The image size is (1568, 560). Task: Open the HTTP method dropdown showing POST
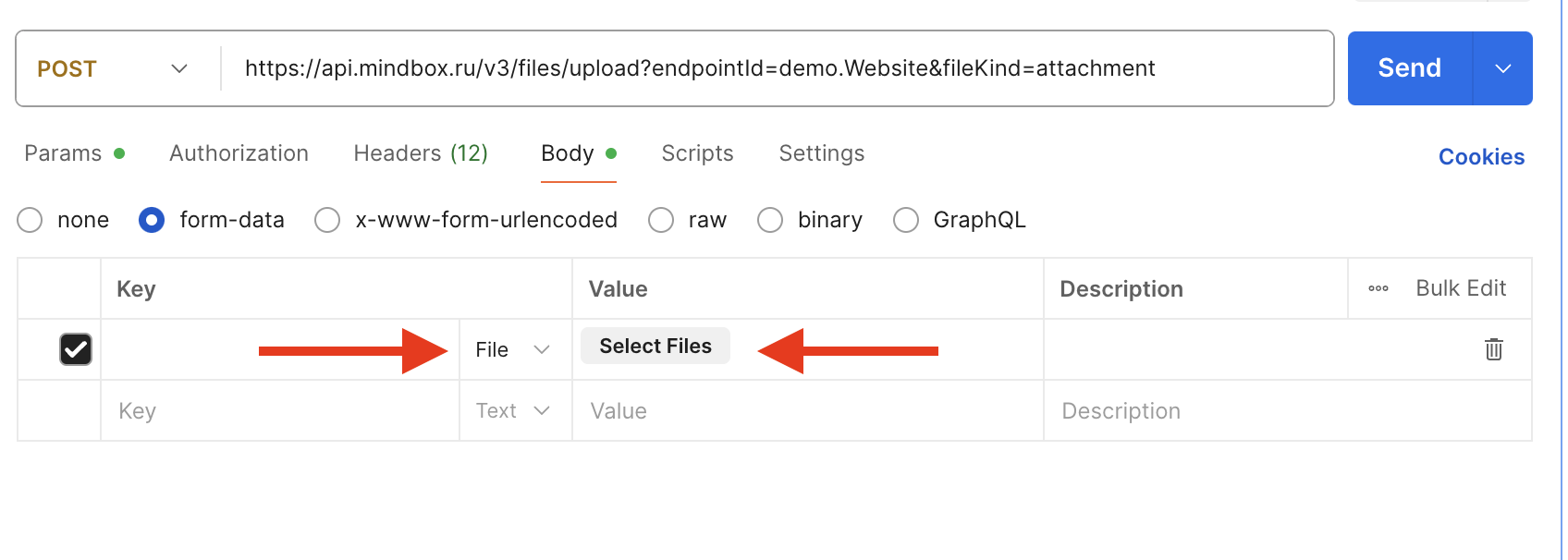pos(113,67)
